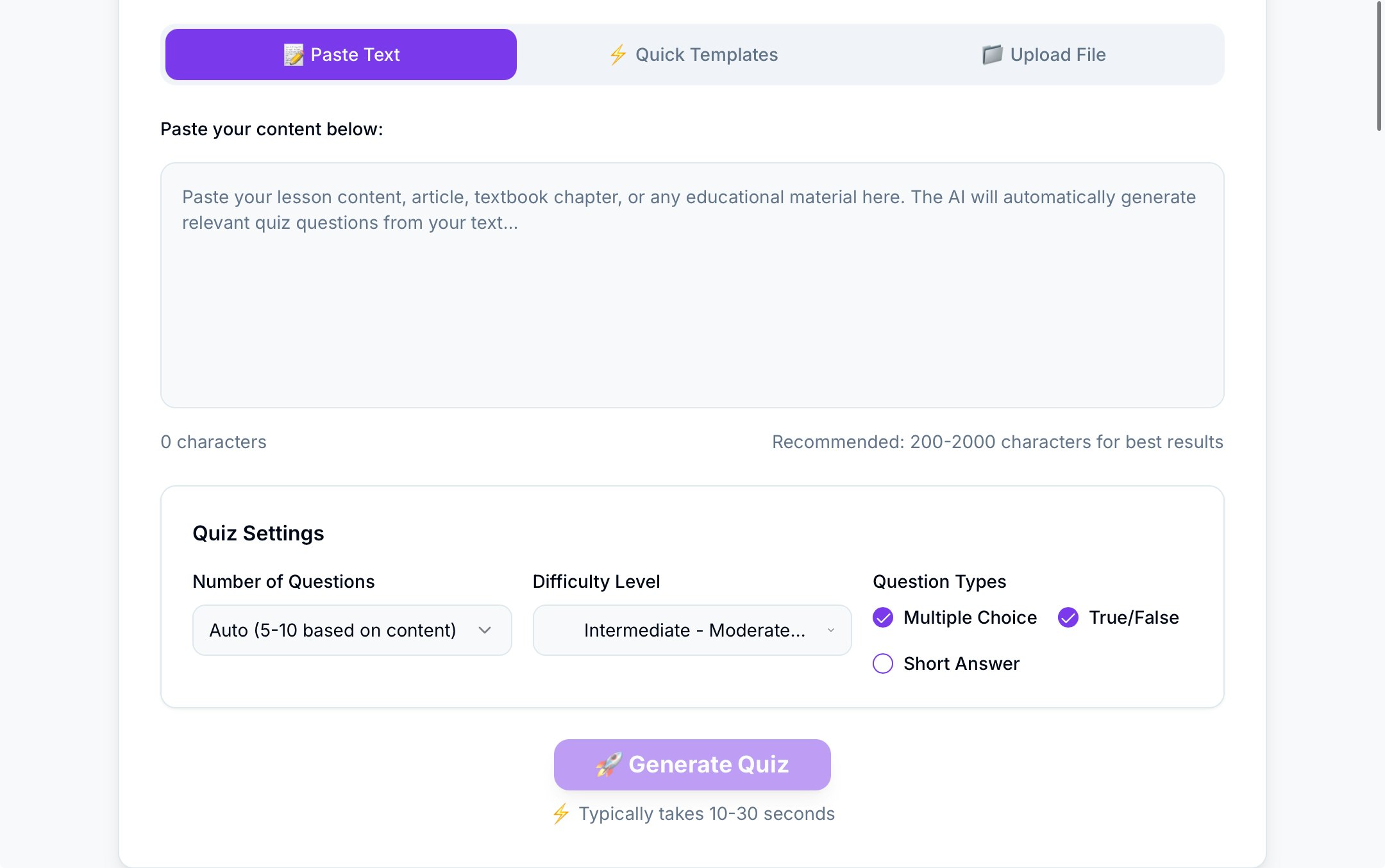Click the Multiple Choice label text

(969, 617)
